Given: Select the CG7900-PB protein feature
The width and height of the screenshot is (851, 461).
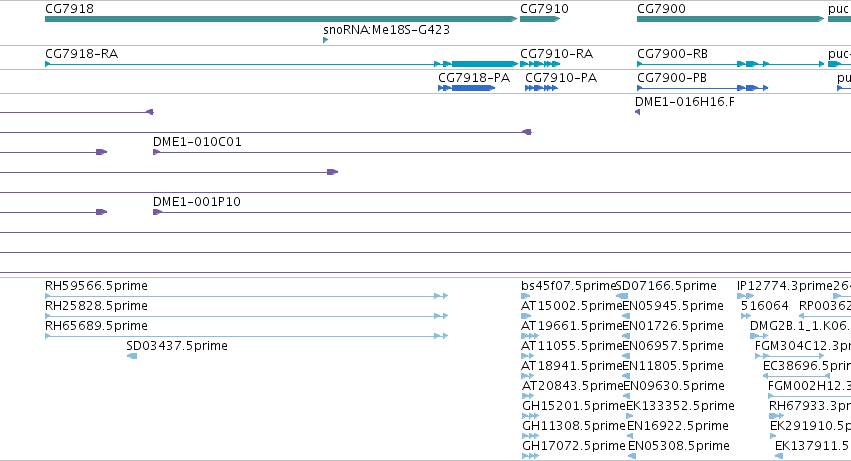Looking at the screenshot, I should 703,88.
